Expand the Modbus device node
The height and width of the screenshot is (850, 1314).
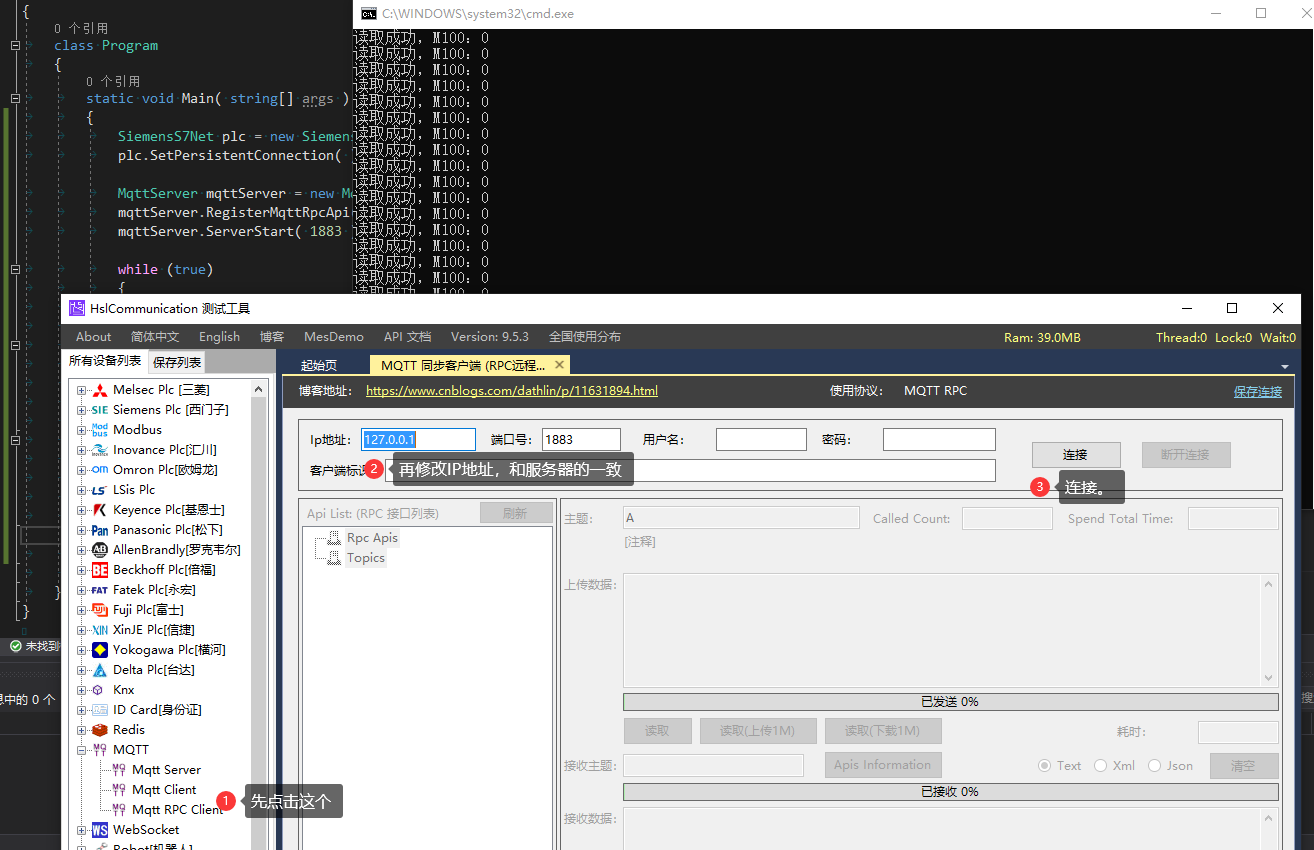point(83,429)
